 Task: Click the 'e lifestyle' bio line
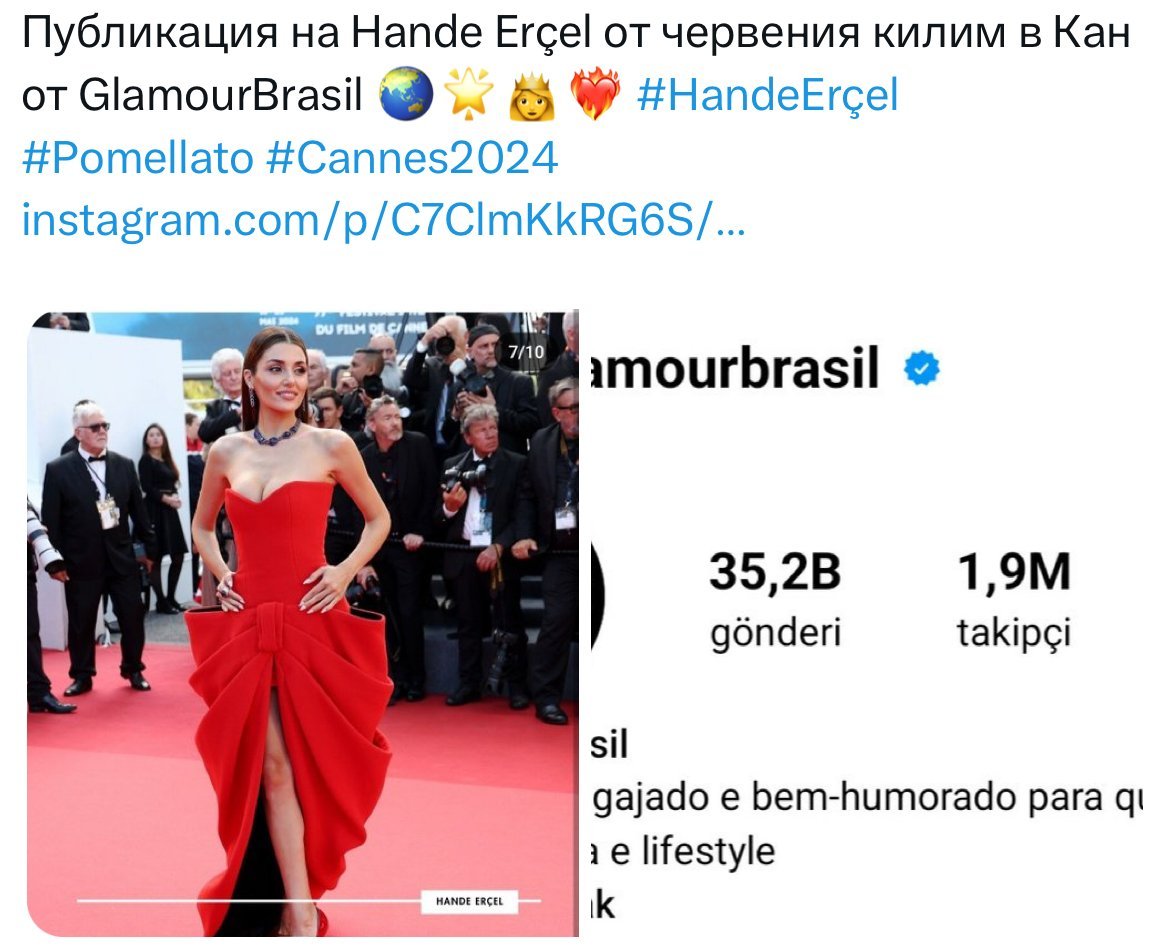683,851
